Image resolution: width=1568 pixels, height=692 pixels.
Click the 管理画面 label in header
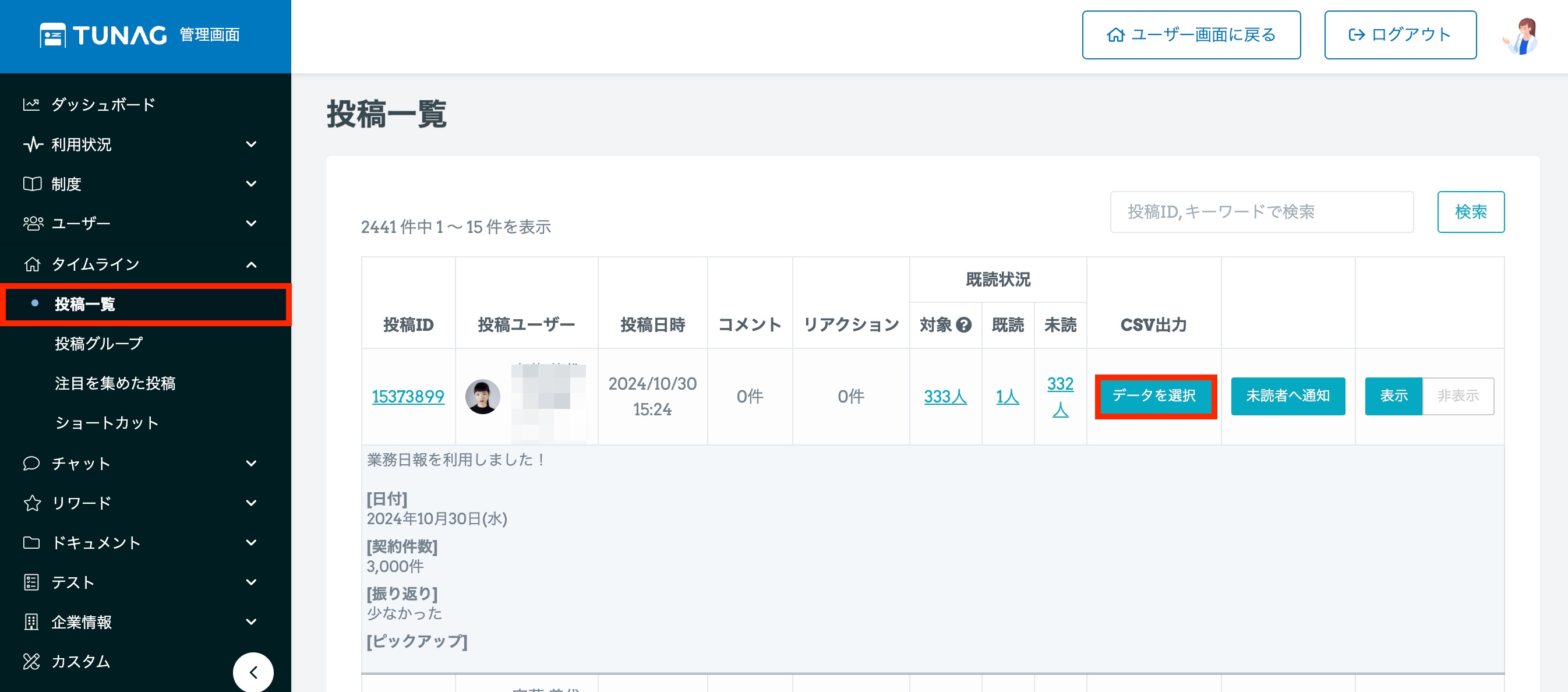click(x=209, y=36)
